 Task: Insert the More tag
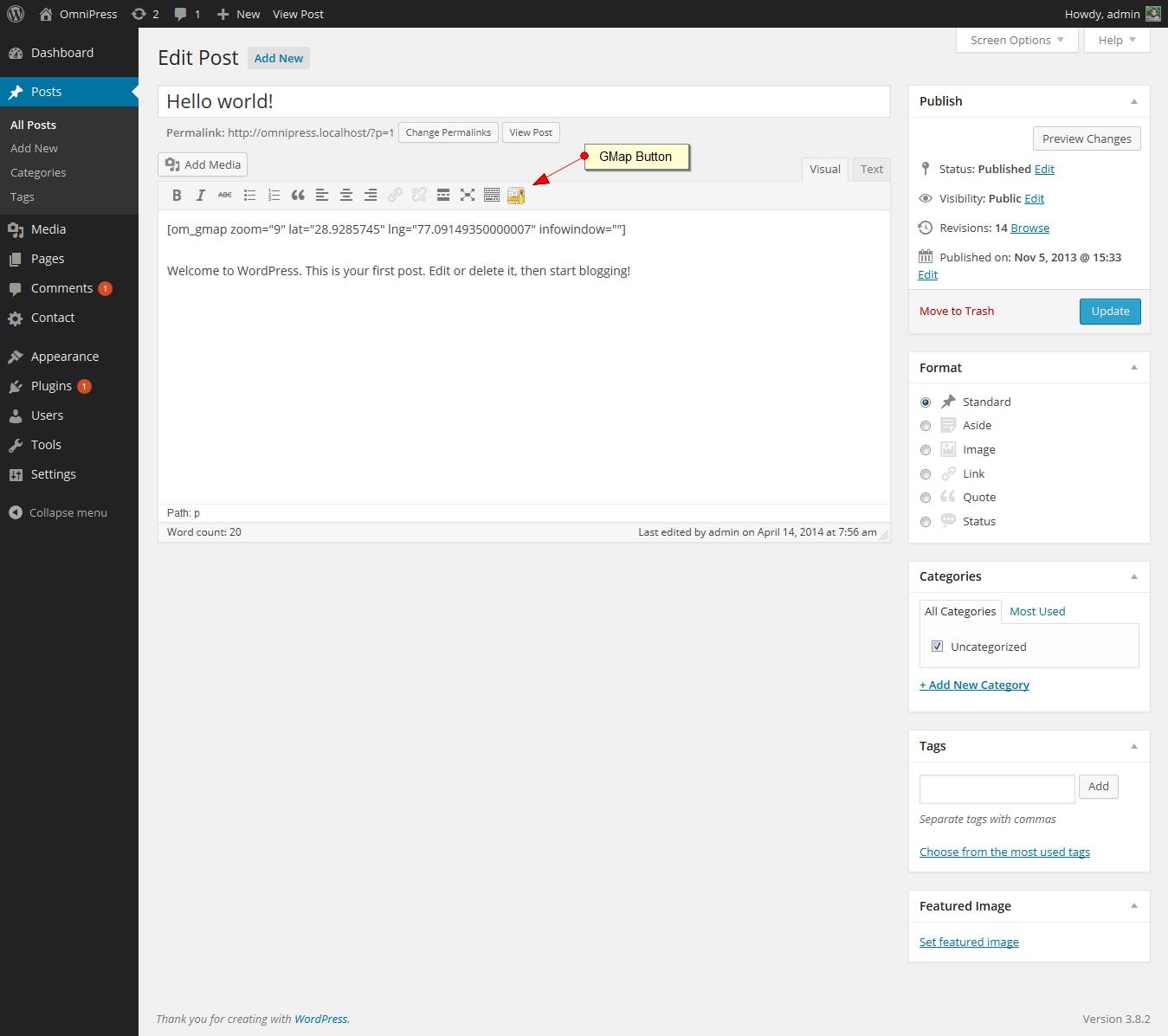443,196
